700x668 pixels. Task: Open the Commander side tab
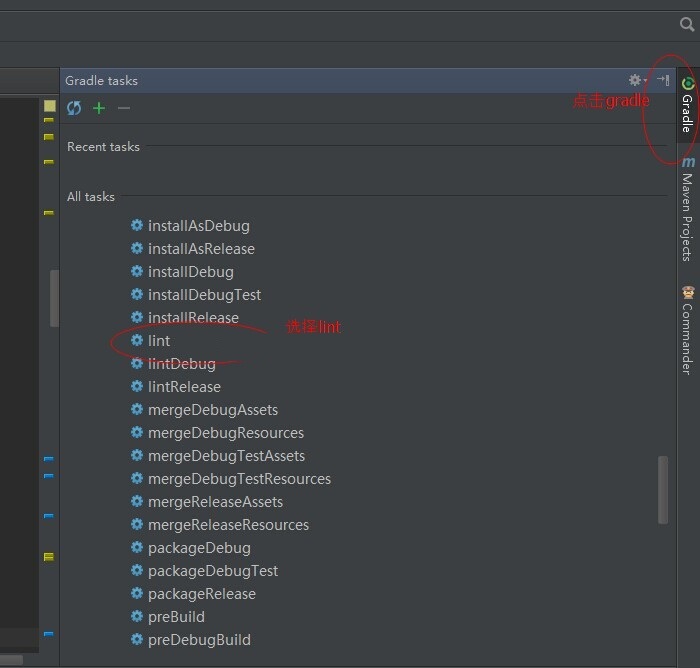click(688, 330)
